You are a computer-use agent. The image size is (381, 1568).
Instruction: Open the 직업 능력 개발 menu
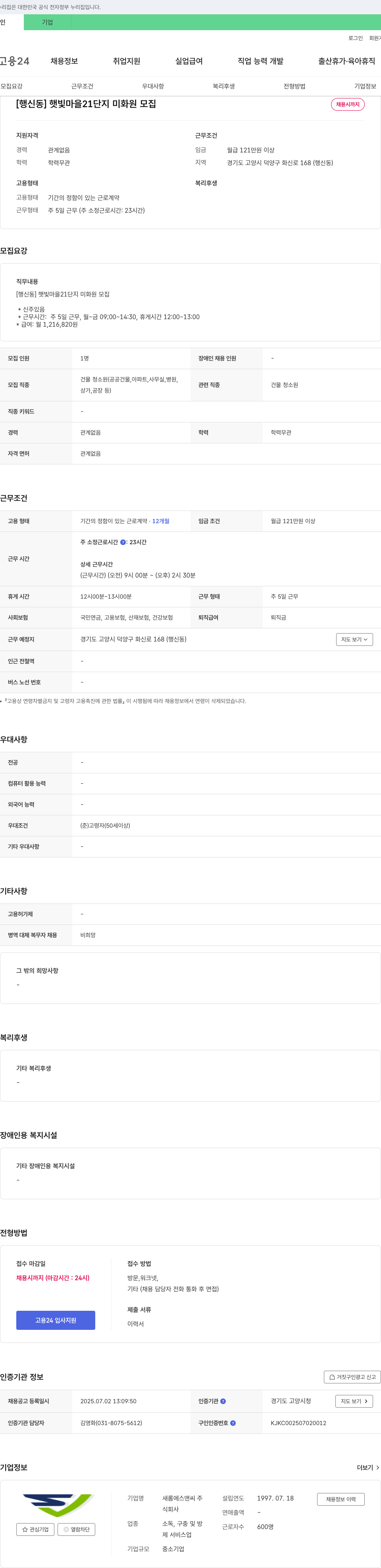(260, 62)
